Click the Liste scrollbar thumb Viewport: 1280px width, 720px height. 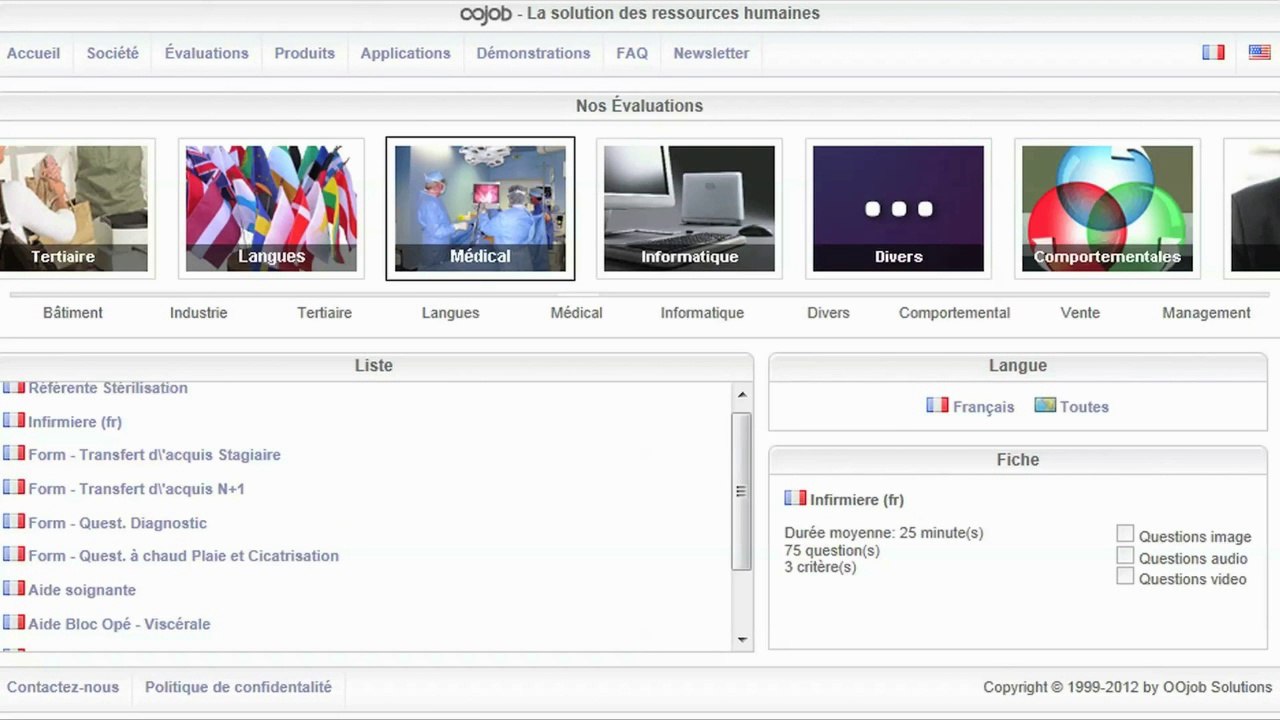(742, 491)
